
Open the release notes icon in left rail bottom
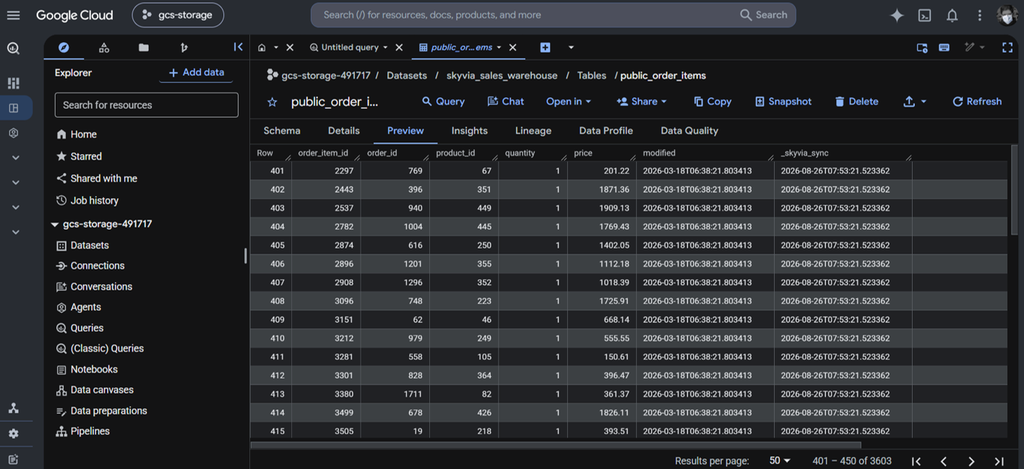click(x=14, y=459)
